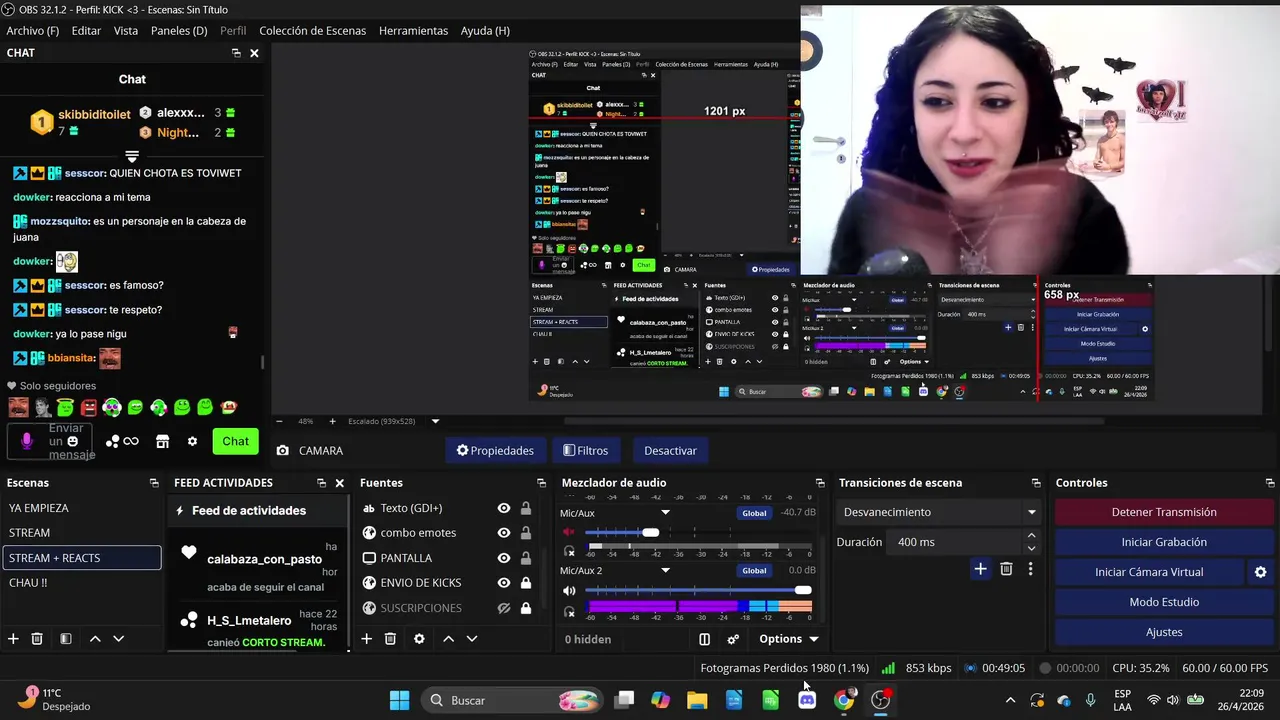Open chat shop store icon
1280x720 pixels.
click(x=163, y=441)
